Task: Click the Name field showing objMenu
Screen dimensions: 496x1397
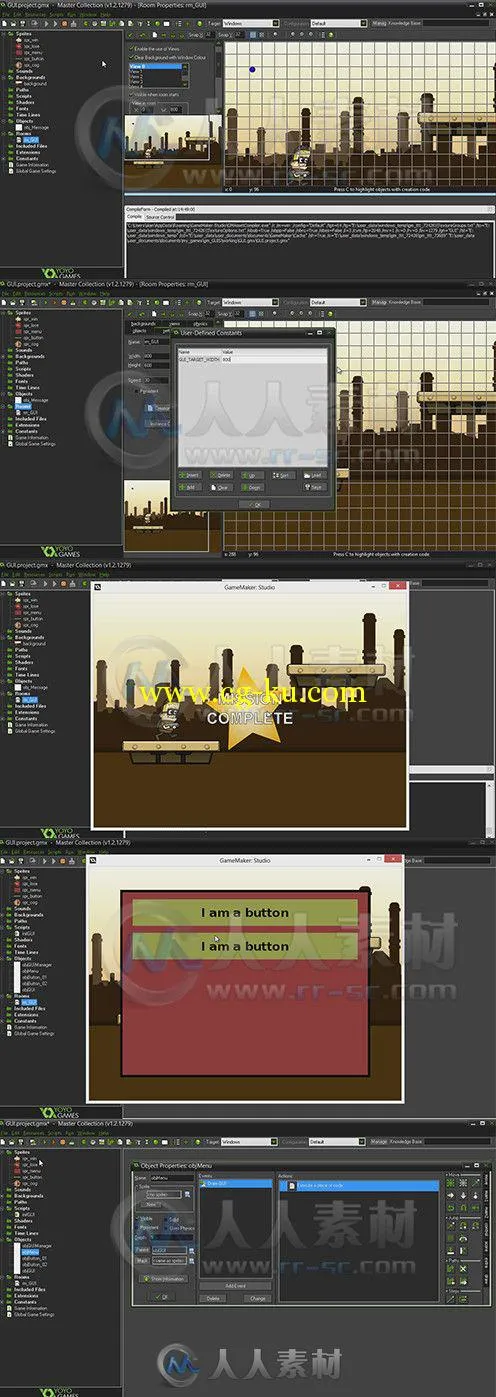Action: tap(171, 1177)
